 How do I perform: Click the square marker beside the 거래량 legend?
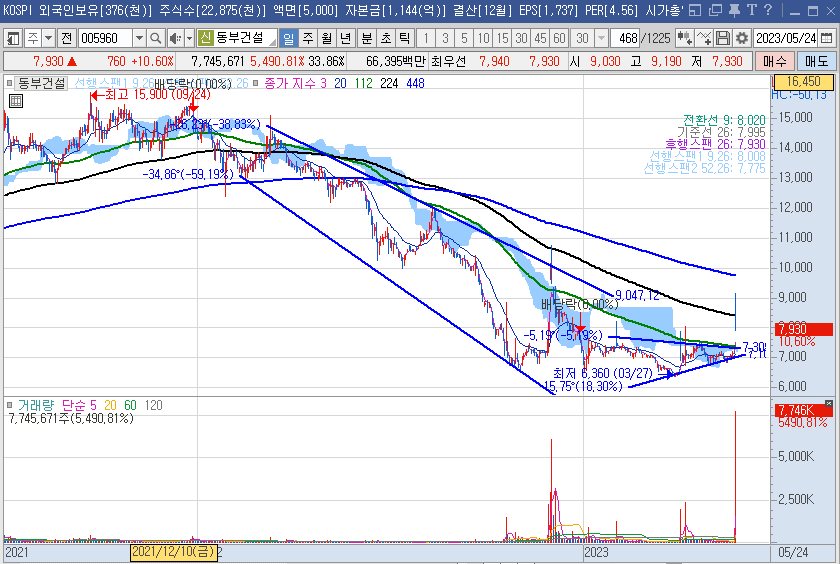[10, 405]
